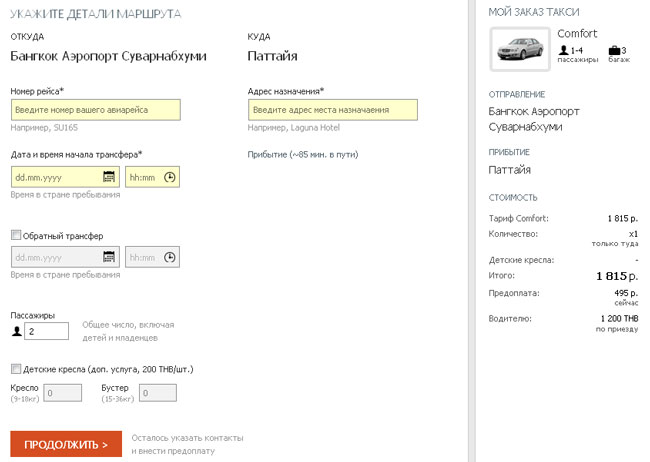
Task: Click Паттайя under ПРИБЫТИЕ in order panel
Action: (509, 170)
